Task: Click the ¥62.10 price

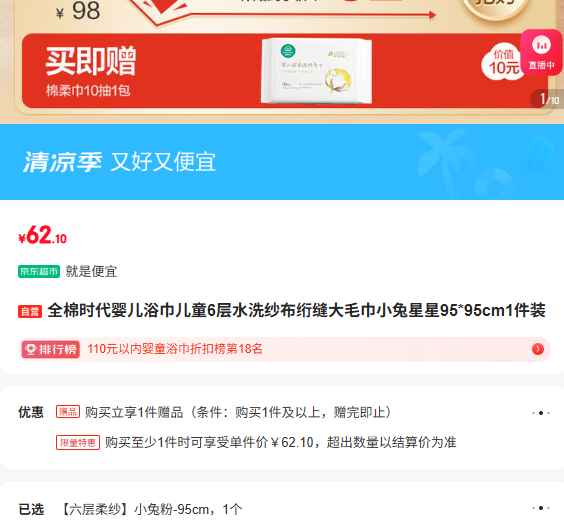Action: coord(42,235)
